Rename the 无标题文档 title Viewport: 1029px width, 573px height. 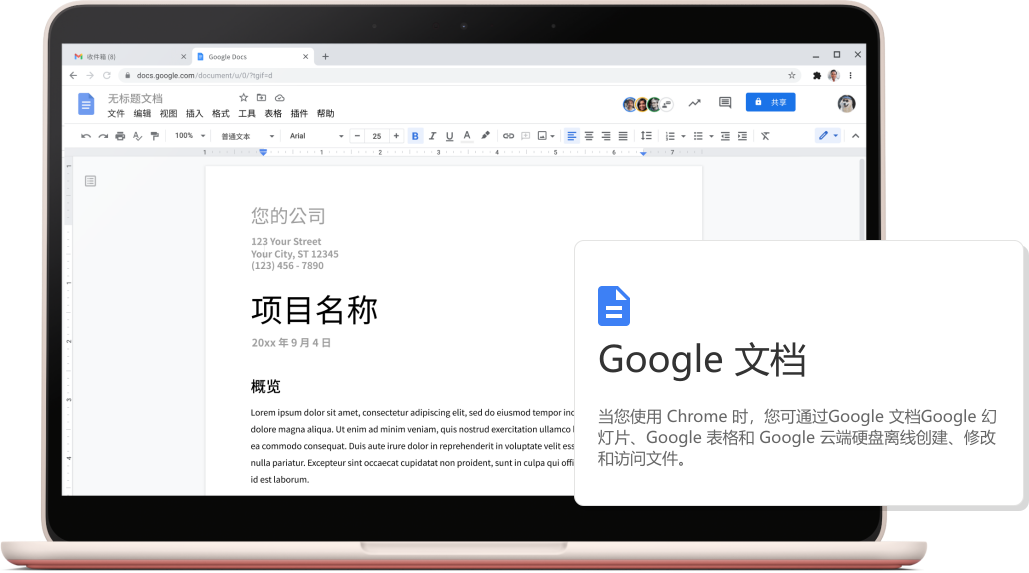point(135,98)
